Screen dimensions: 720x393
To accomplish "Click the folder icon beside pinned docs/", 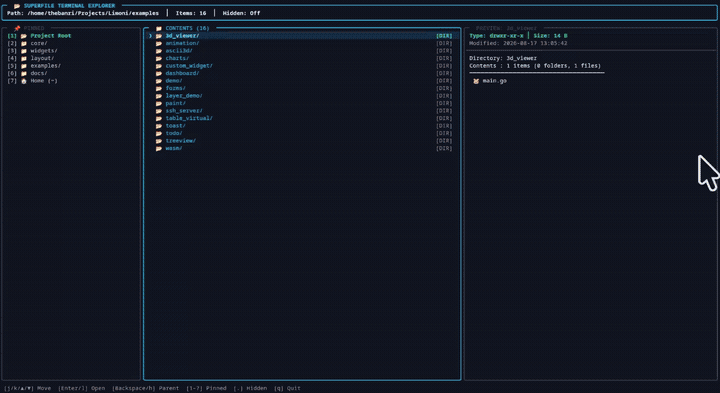I will point(24,73).
